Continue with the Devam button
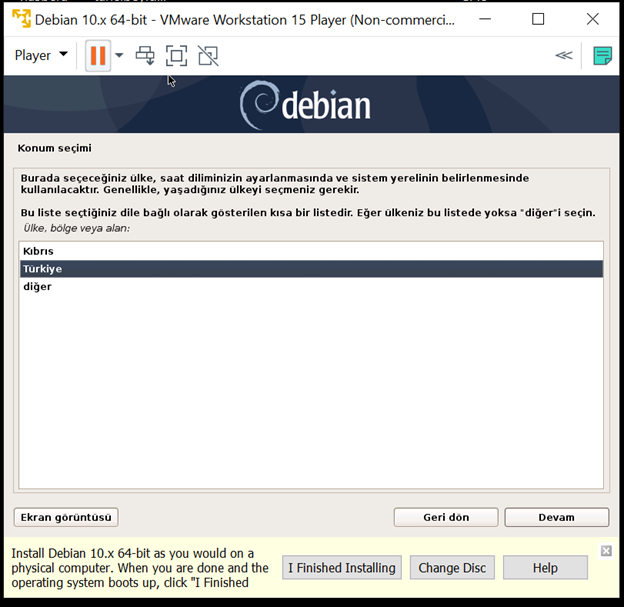The width and height of the screenshot is (624, 607). (556, 517)
